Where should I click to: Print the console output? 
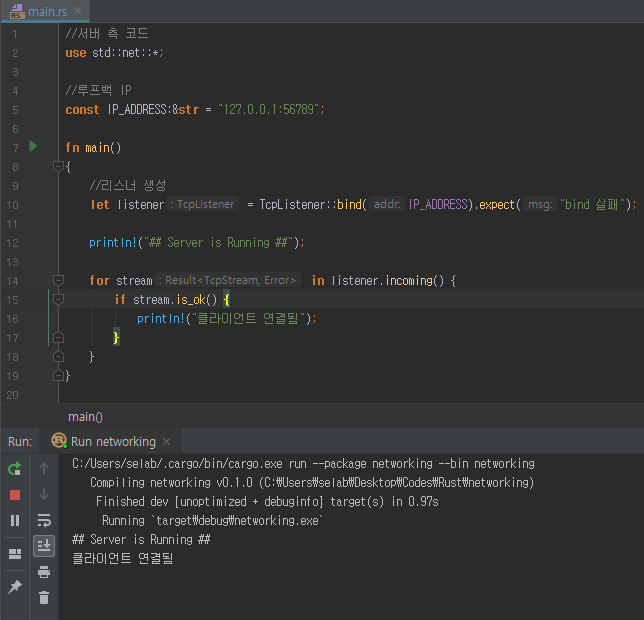(44, 572)
